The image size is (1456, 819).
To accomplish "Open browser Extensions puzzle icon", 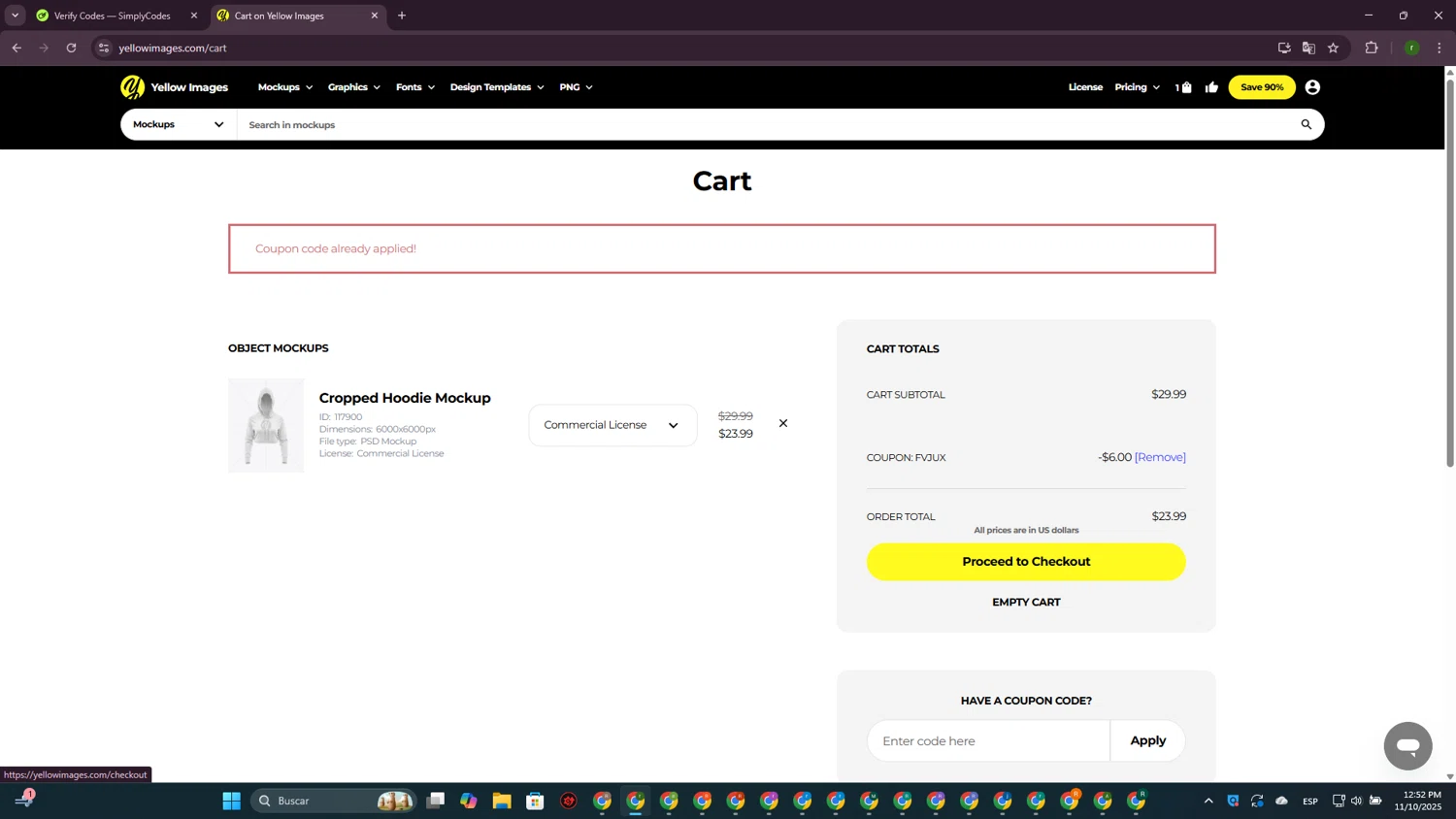I will [1372, 48].
